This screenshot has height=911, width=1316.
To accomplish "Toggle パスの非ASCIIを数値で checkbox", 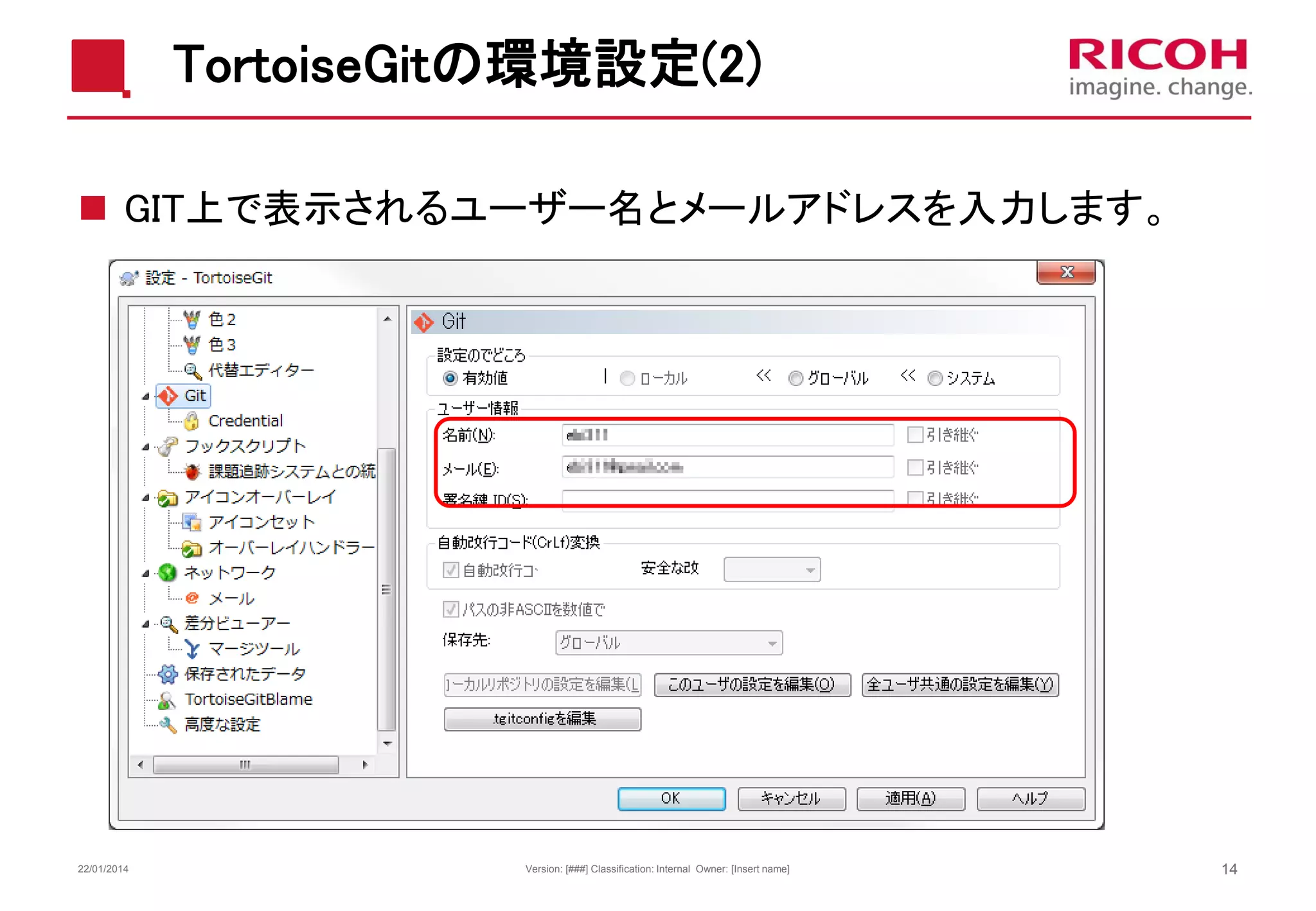I will click(451, 609).
